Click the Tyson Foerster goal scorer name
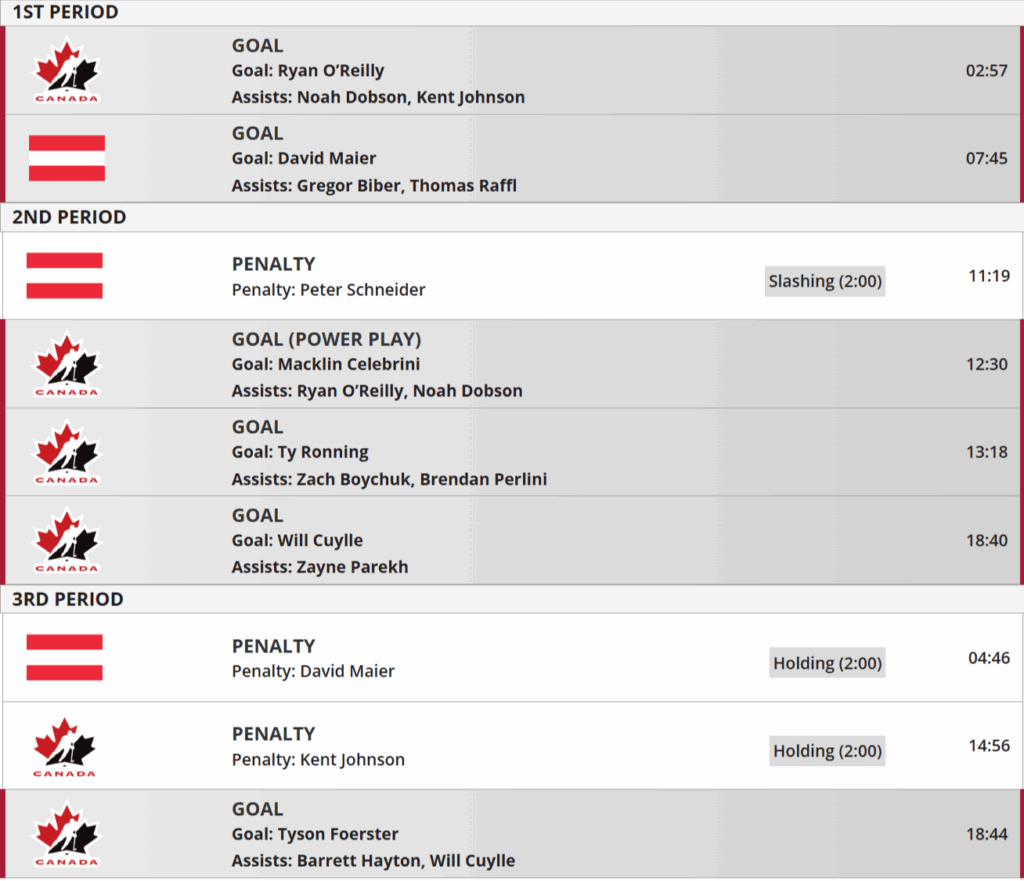The height and width of the screenshot is (881, 1024). pos(338,834)
